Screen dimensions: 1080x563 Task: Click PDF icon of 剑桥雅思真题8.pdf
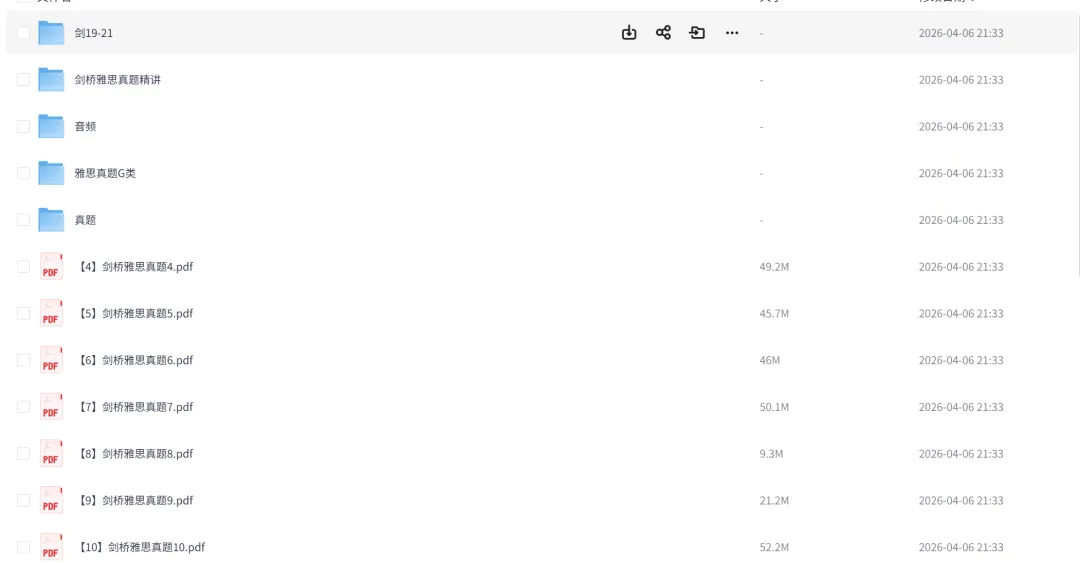pyautogui.click(x=51, y=454)
